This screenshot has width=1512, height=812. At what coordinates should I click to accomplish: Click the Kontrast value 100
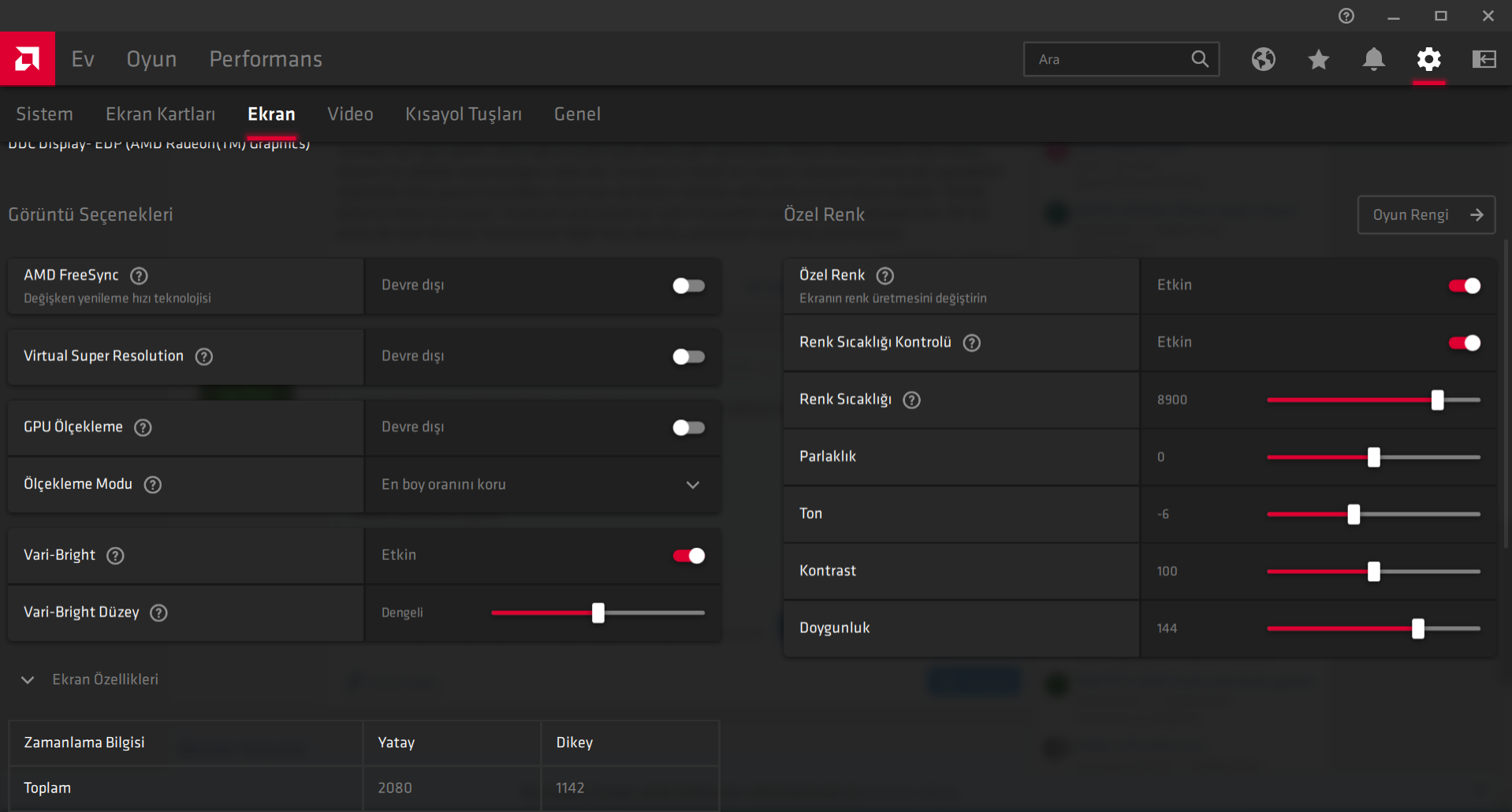pyautogui.click(x=1167, y=572)
